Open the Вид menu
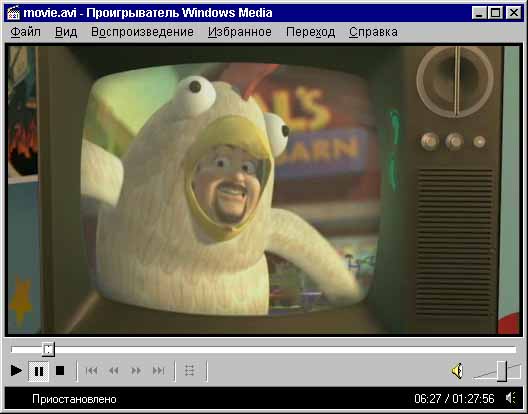The width and height of the screenshot is (528, 414). pos(66,32)
